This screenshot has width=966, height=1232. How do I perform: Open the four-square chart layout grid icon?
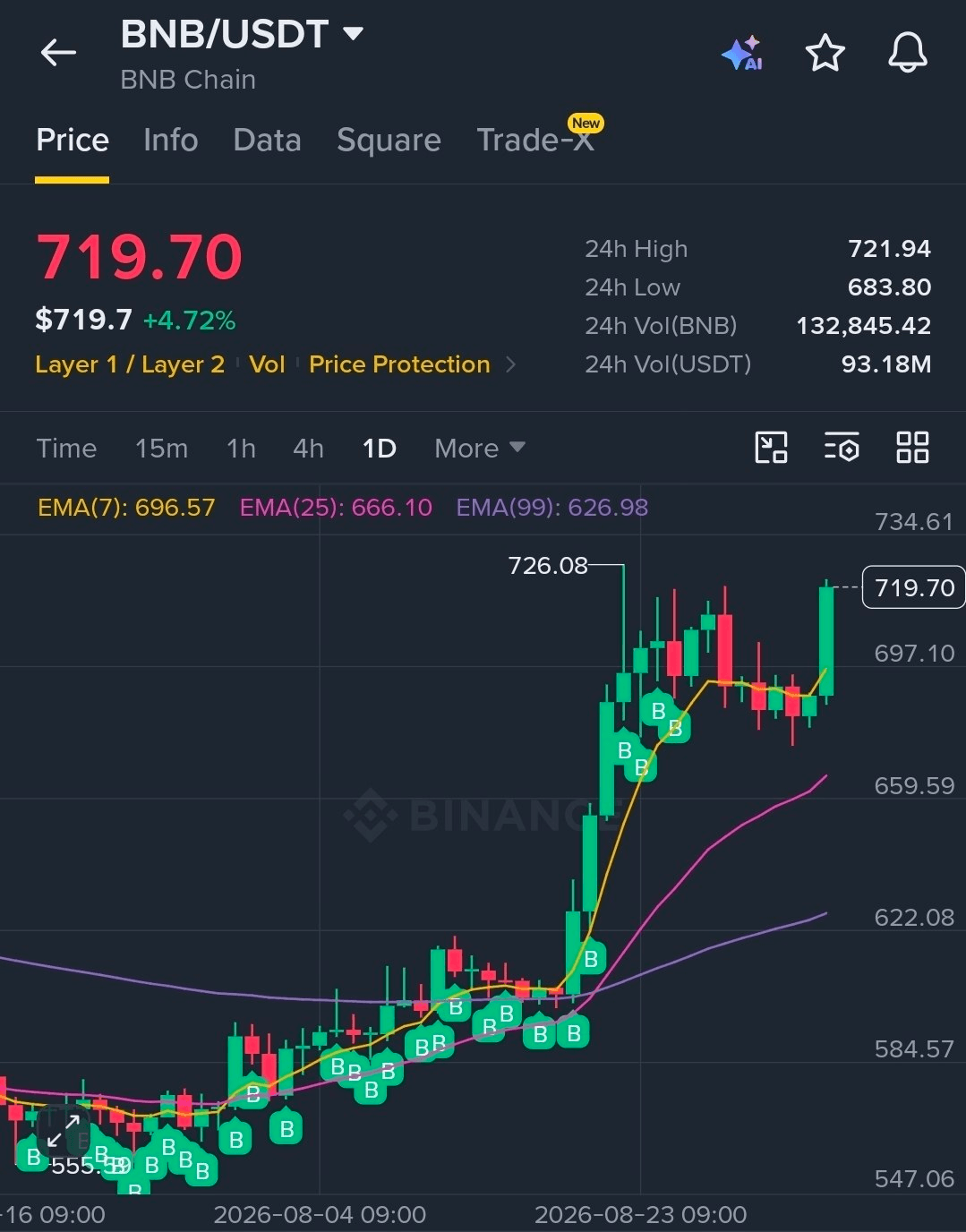tap(912, 447)
